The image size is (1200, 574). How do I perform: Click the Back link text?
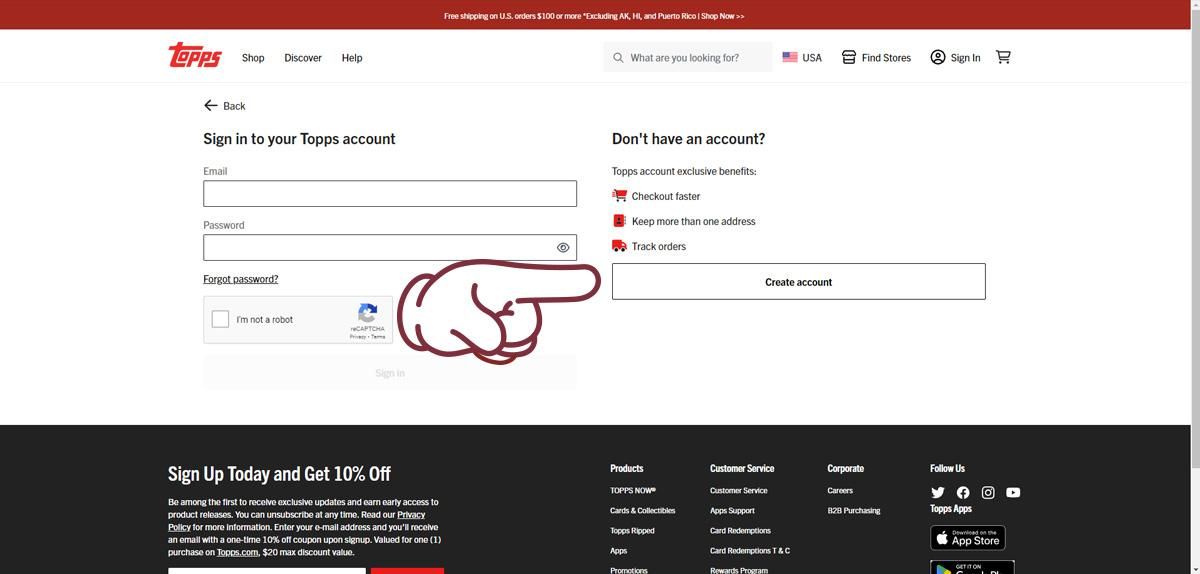point(234,106)
